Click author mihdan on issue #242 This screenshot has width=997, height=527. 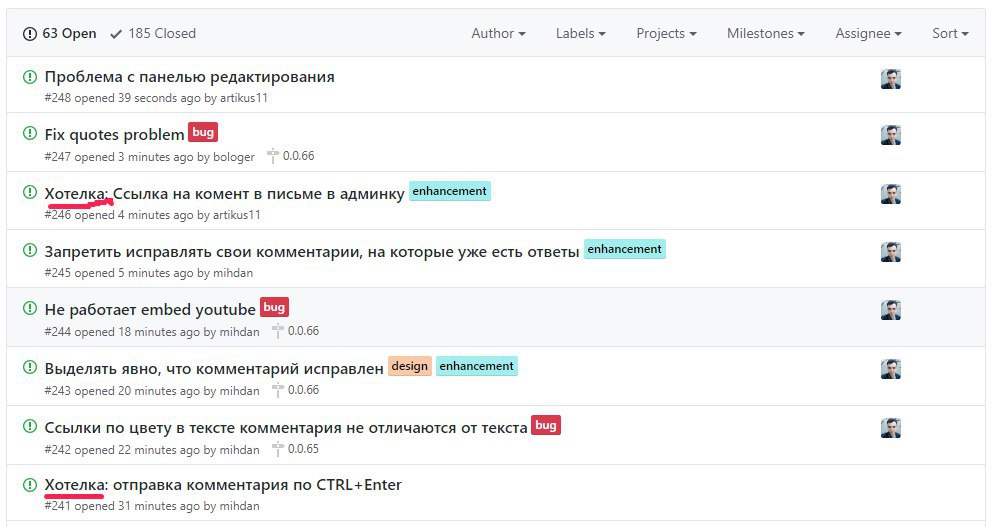click(x=240, y=450)
